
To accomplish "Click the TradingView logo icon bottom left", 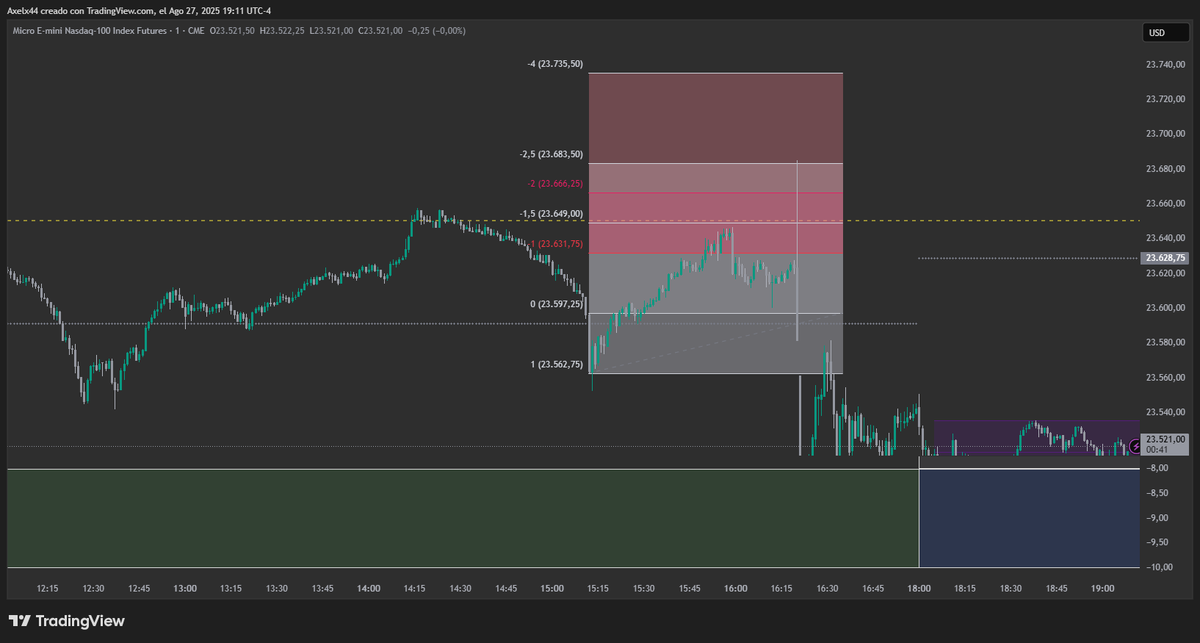I will click(x=19, y=620).
